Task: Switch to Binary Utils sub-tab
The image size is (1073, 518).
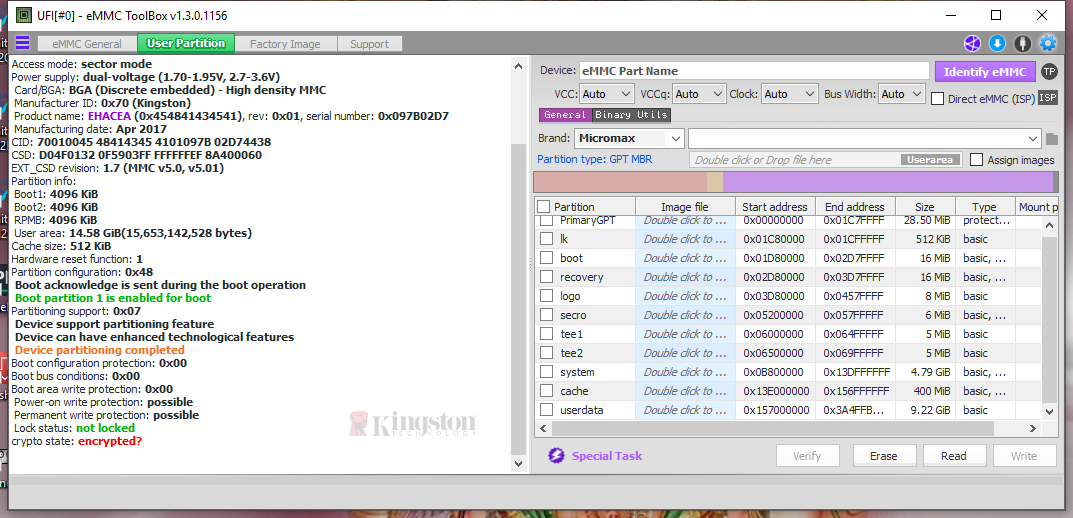Action: [x=631, y=115]
